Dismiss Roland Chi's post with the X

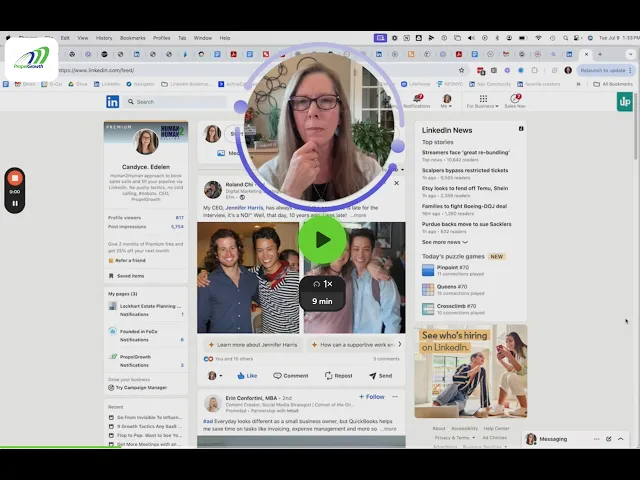click(x=396, y=183)
